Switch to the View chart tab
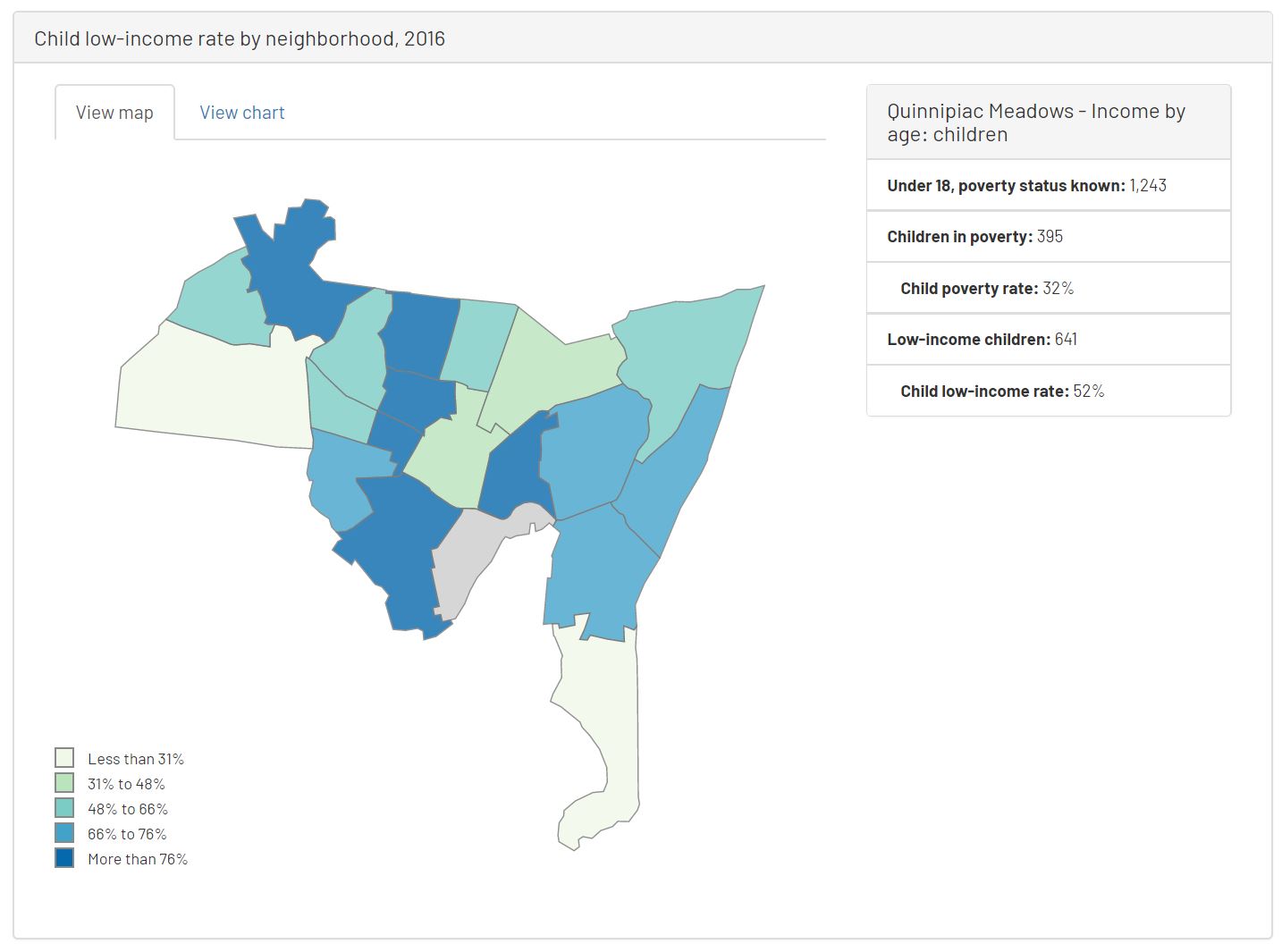The height and width of the screenshot is (952, 1282). tap(241, 112)
